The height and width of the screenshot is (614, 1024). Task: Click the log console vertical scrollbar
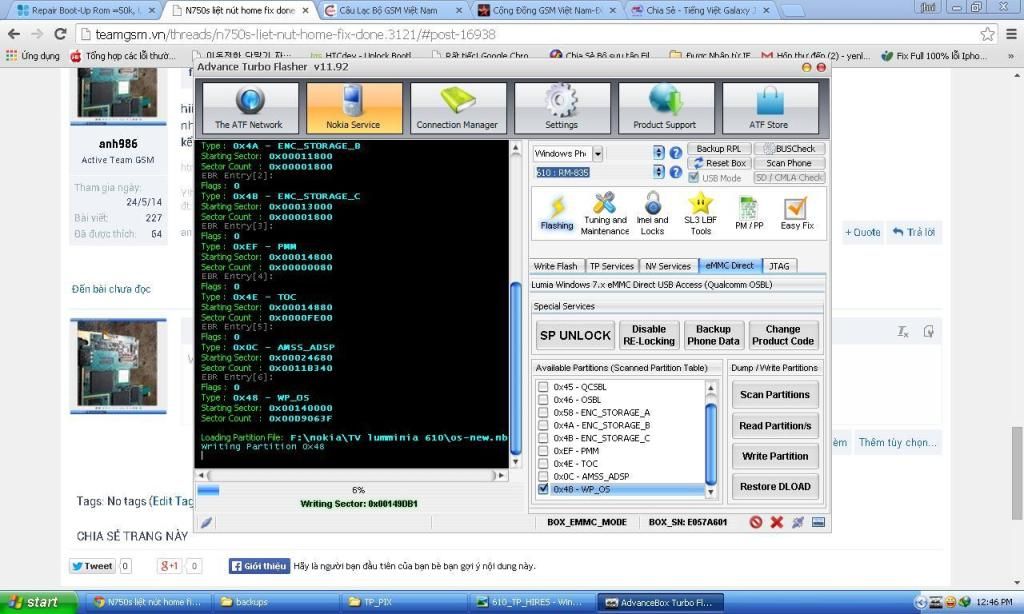pos(515,304)
